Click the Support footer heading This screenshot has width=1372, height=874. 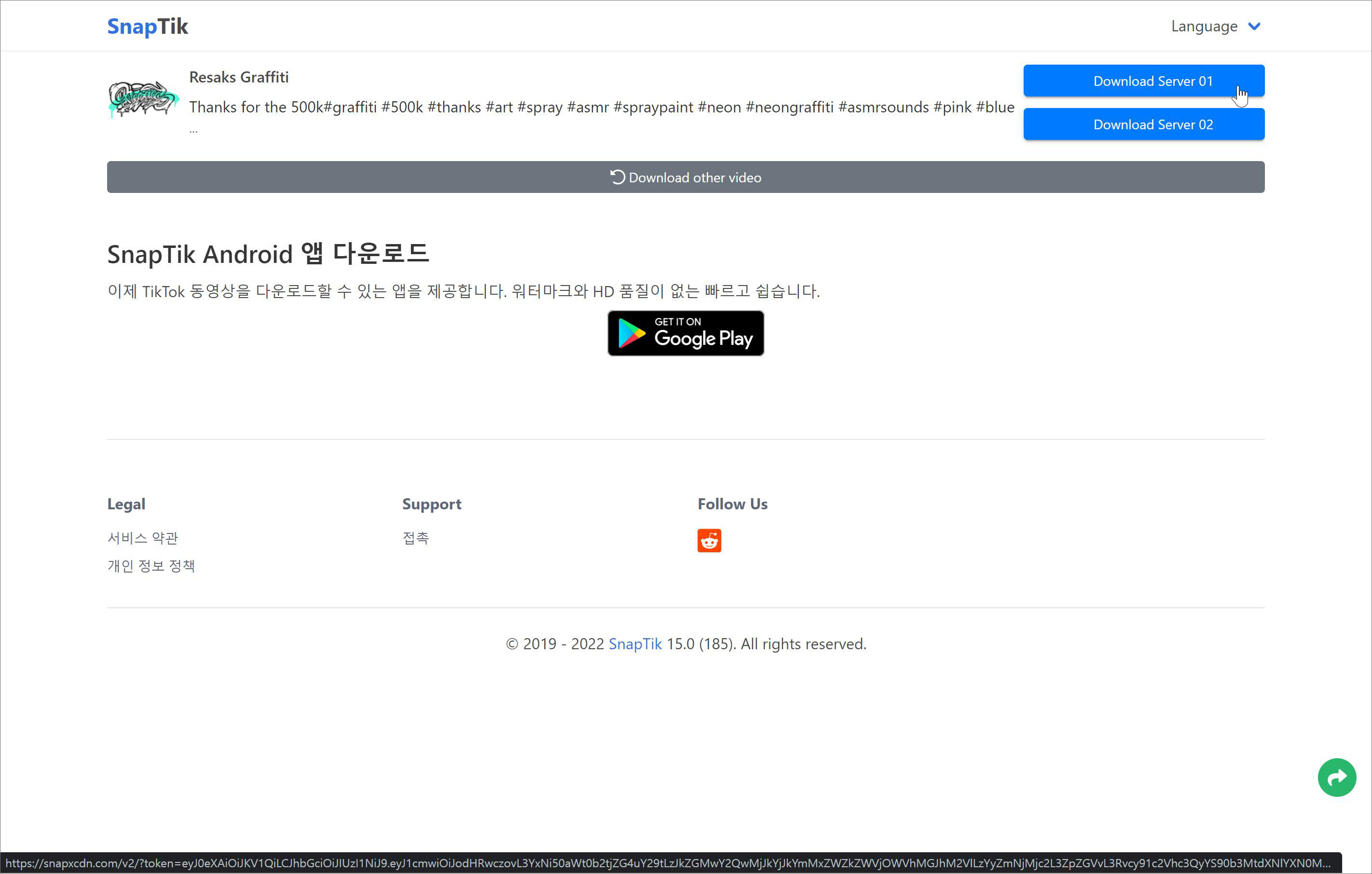pyautogui.click(x=431, y=504)
